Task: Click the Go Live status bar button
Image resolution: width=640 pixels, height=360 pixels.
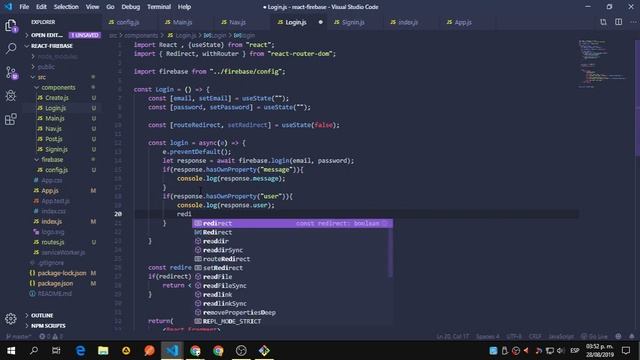Action: pyautogui.click(x=594, y=337)
